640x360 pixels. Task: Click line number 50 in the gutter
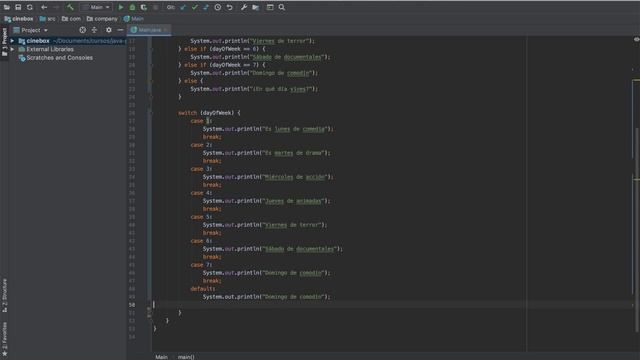point(132,305)
